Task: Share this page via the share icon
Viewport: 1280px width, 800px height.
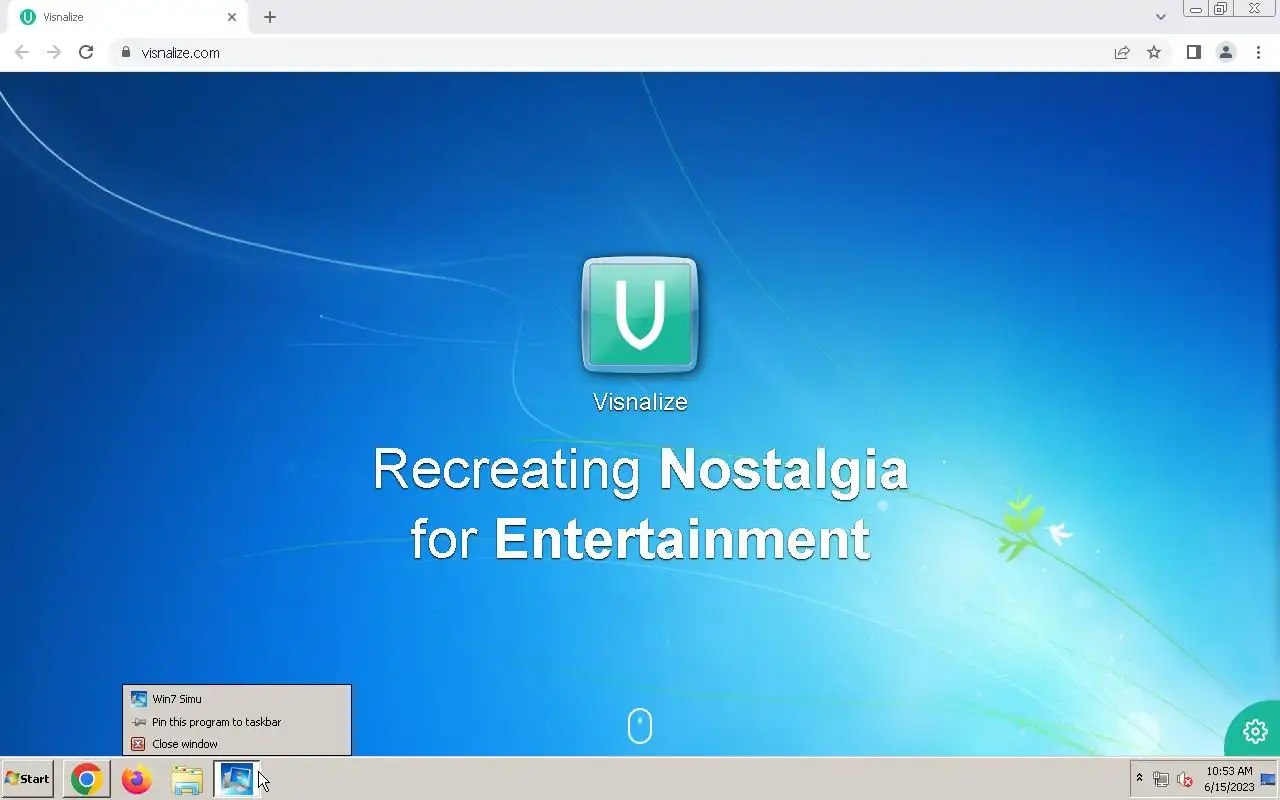Action: (1122, 53)
